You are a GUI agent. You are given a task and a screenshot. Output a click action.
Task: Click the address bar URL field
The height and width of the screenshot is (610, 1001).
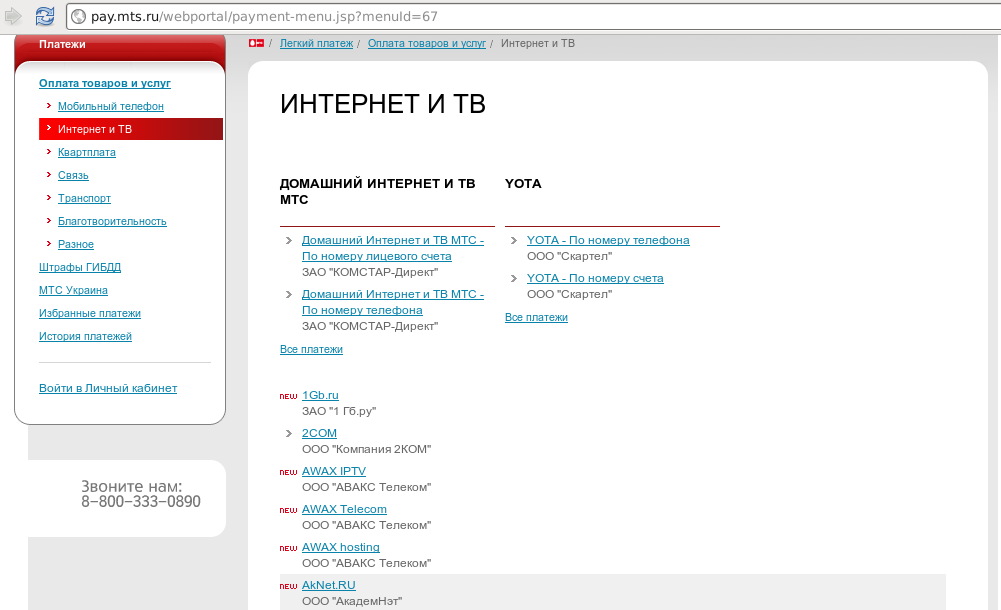(x=536, y=17)
